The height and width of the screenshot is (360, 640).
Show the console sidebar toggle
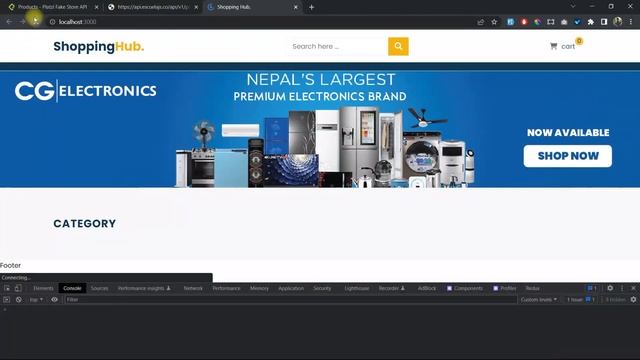7,300
